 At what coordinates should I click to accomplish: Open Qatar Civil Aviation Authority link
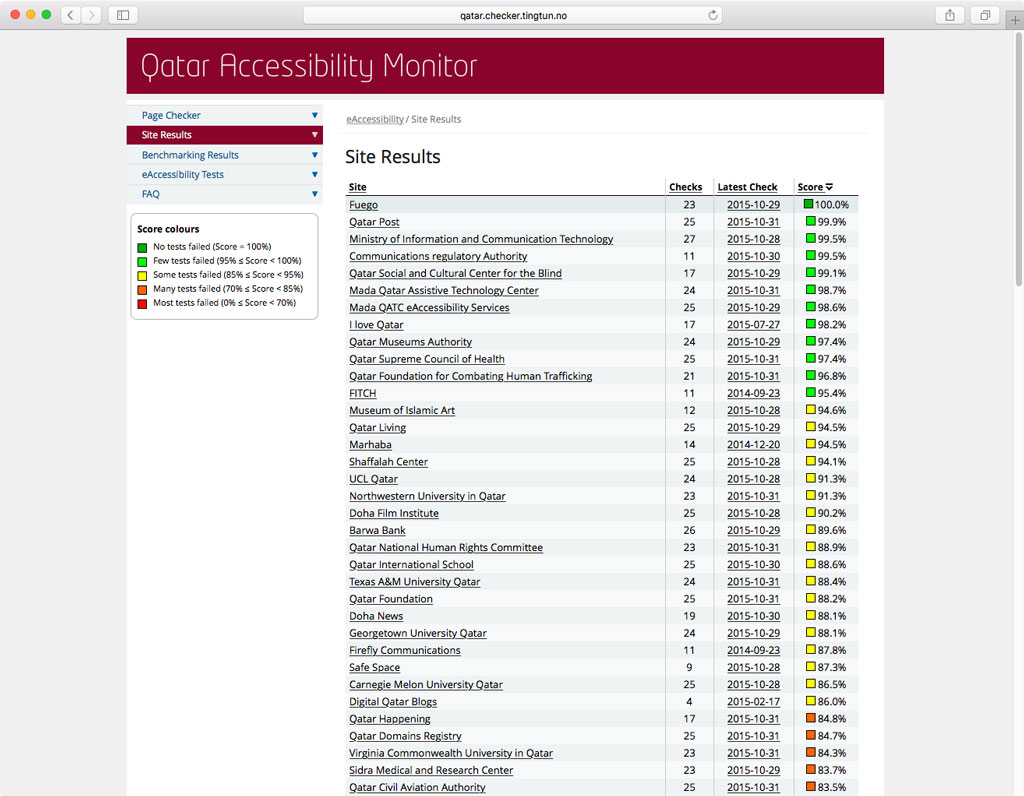pyautogui.click(x=417, y=787)
